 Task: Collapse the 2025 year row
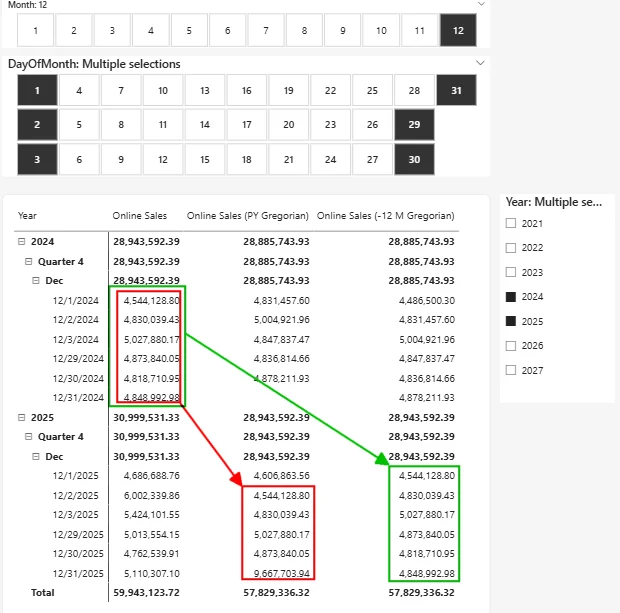pos(21,417)
